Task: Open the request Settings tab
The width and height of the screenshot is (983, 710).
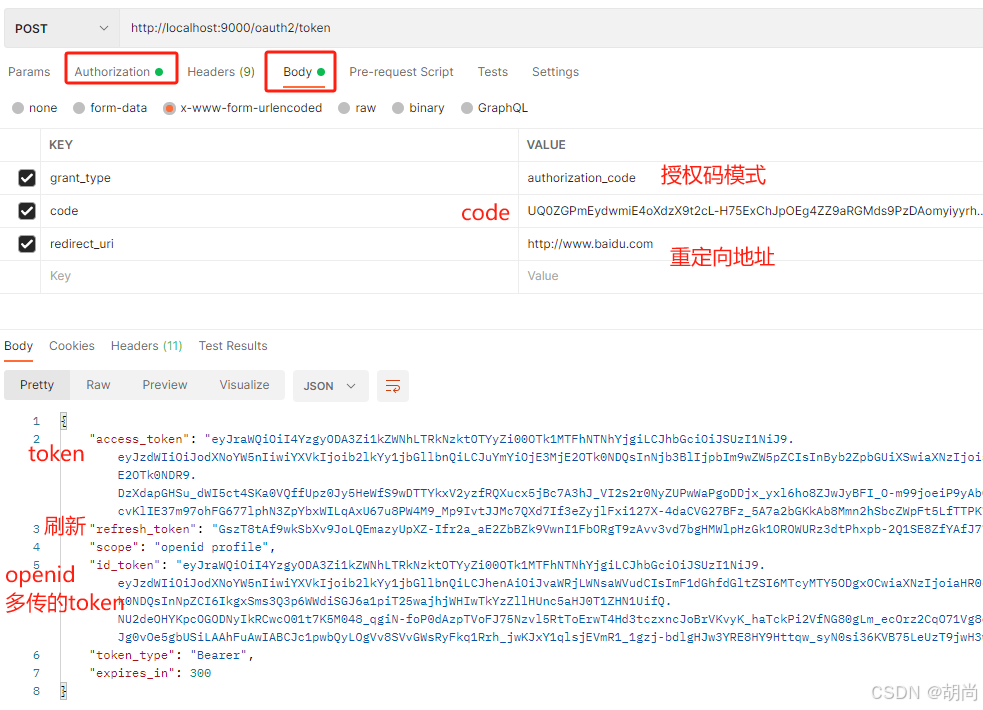Action: point(555,71)
